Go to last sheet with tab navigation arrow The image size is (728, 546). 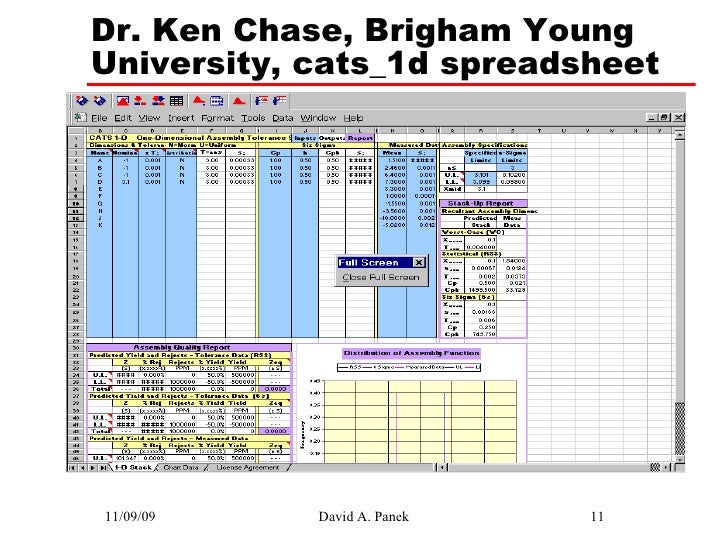(x=103, y=468)
